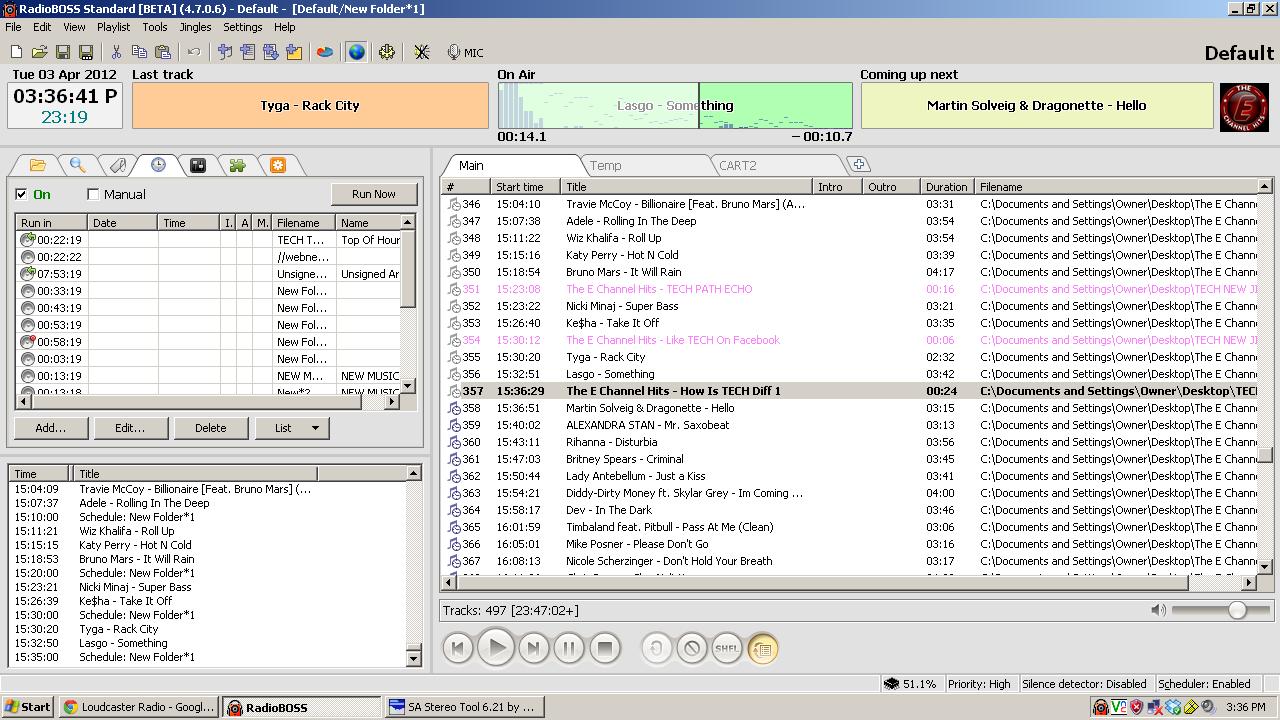Screen dimensions: 1280x720
Task: Open the Help menu
Action: coord(284,27)
